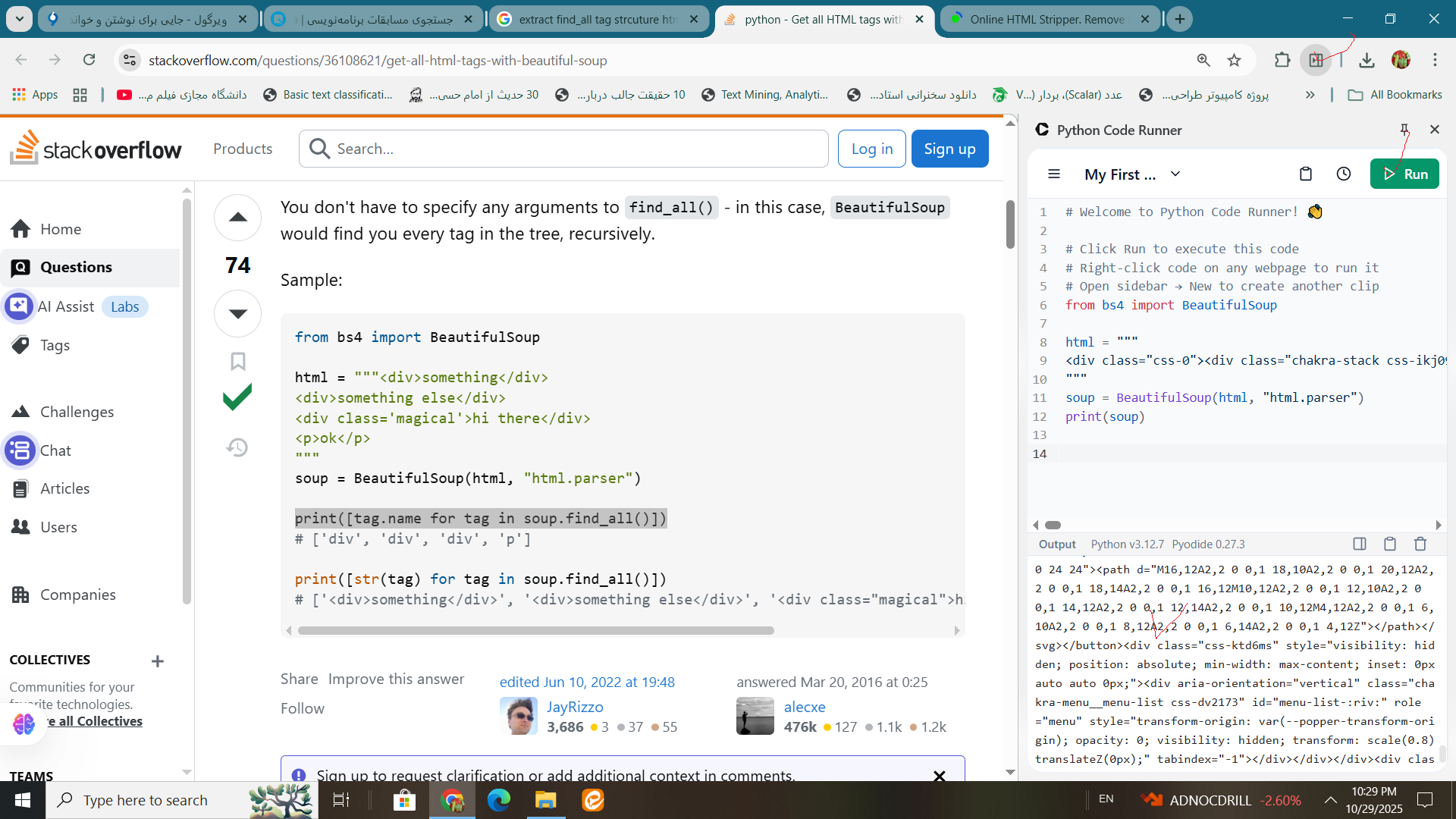
Task: Click the Stack Overflow search field
Action: (x=576, y=149)
